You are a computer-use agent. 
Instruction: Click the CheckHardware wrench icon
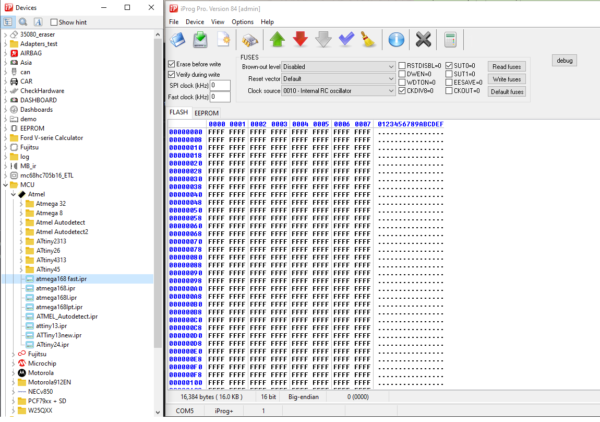14,91
